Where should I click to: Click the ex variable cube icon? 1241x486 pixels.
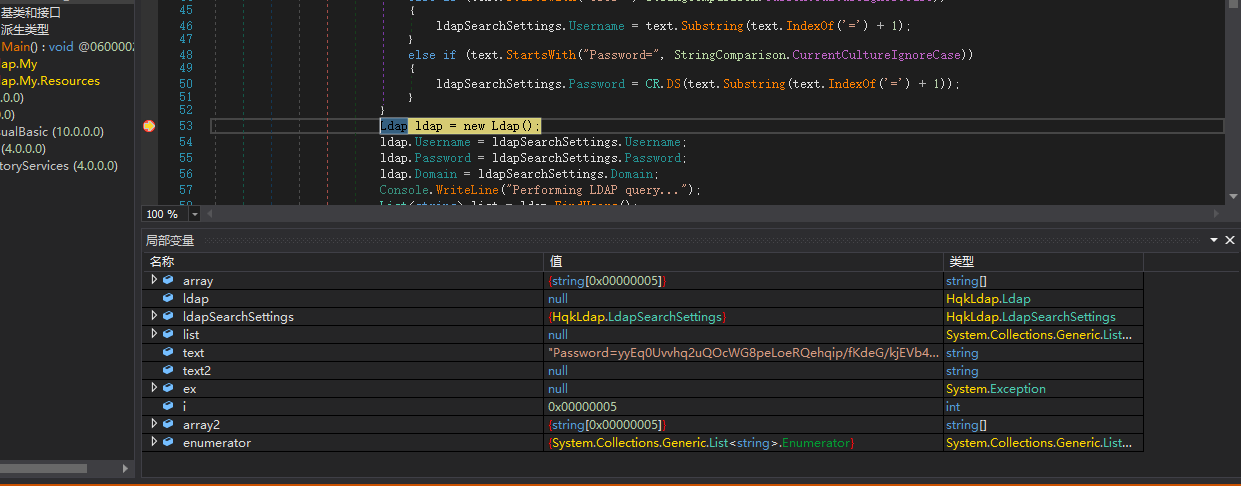[168, 389]
